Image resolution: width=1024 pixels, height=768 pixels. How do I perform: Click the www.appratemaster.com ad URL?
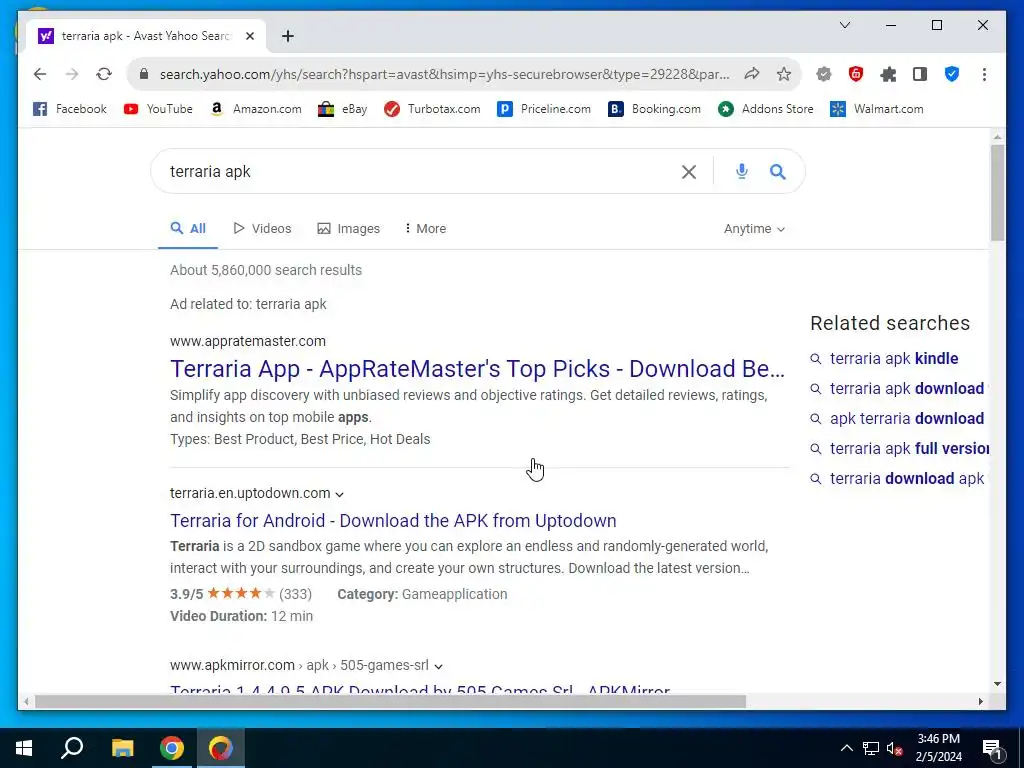click(x=248, y=341)
